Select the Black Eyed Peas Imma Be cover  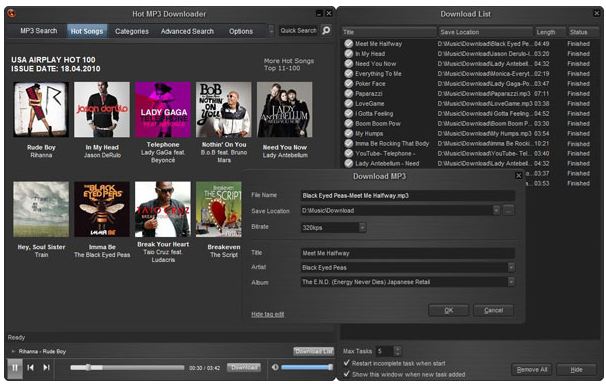tap(102, 209)
